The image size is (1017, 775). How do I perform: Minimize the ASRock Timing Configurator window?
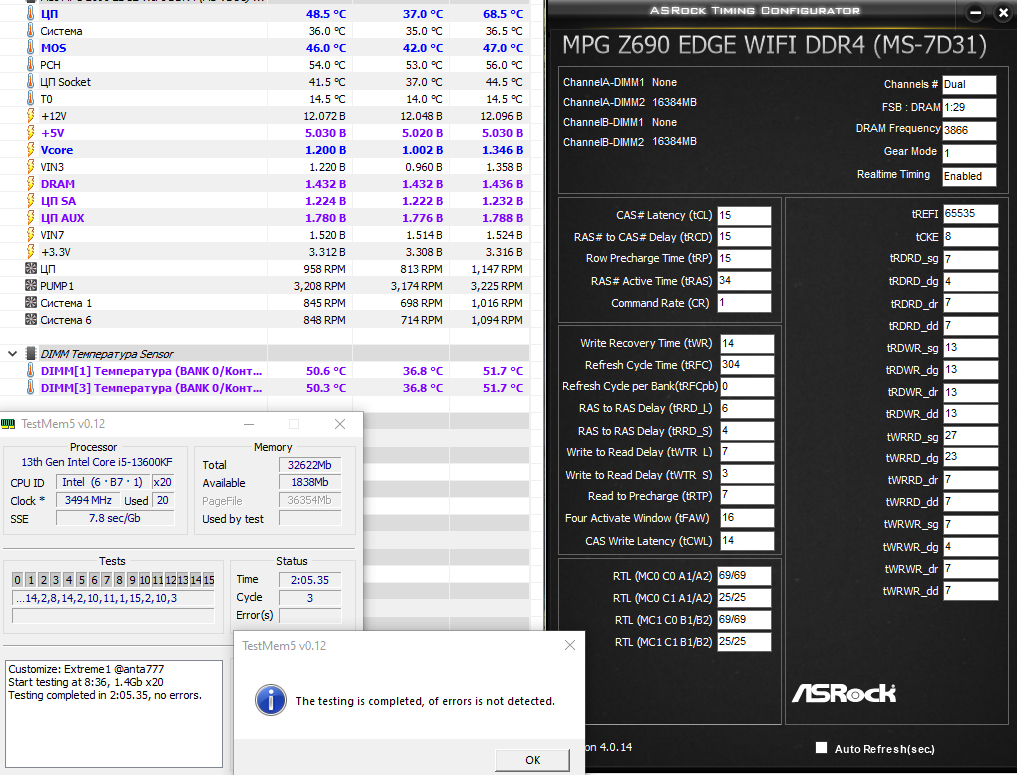pyautogui.click(x=975, y=12)
